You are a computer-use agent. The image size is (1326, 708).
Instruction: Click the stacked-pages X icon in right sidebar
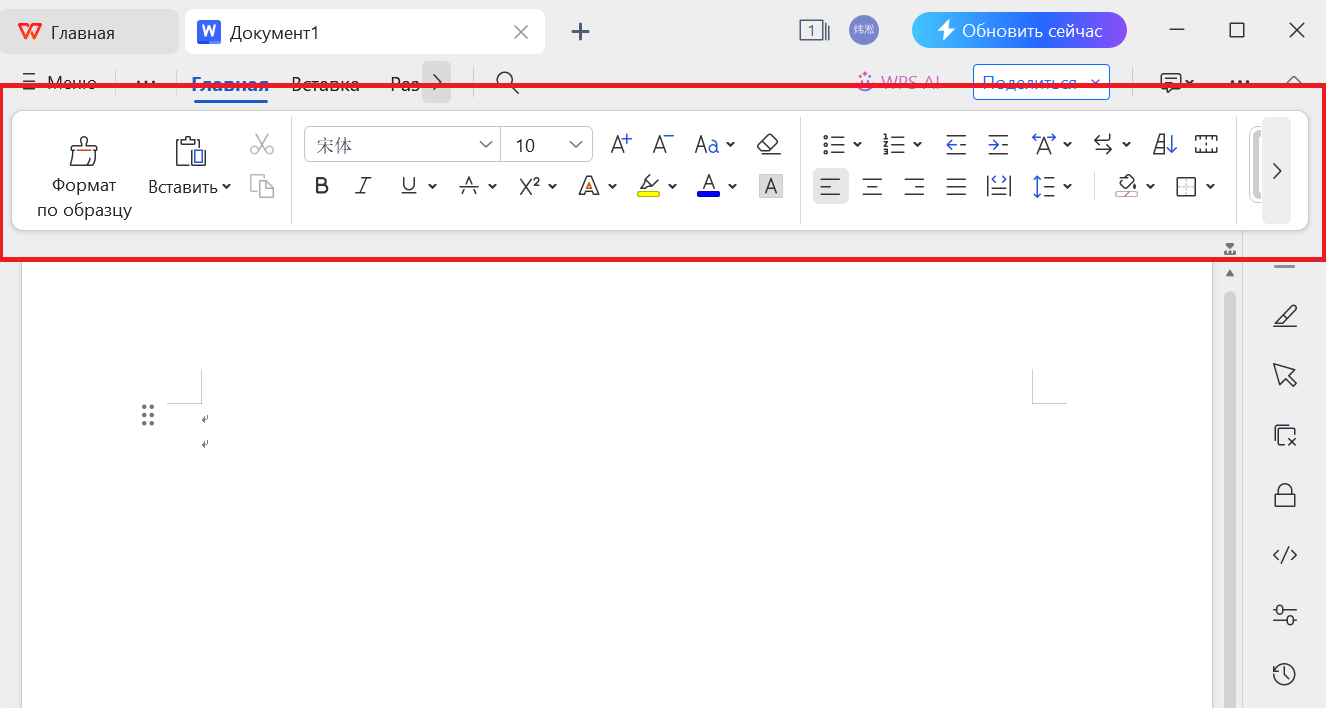(x=1285, y=435)
